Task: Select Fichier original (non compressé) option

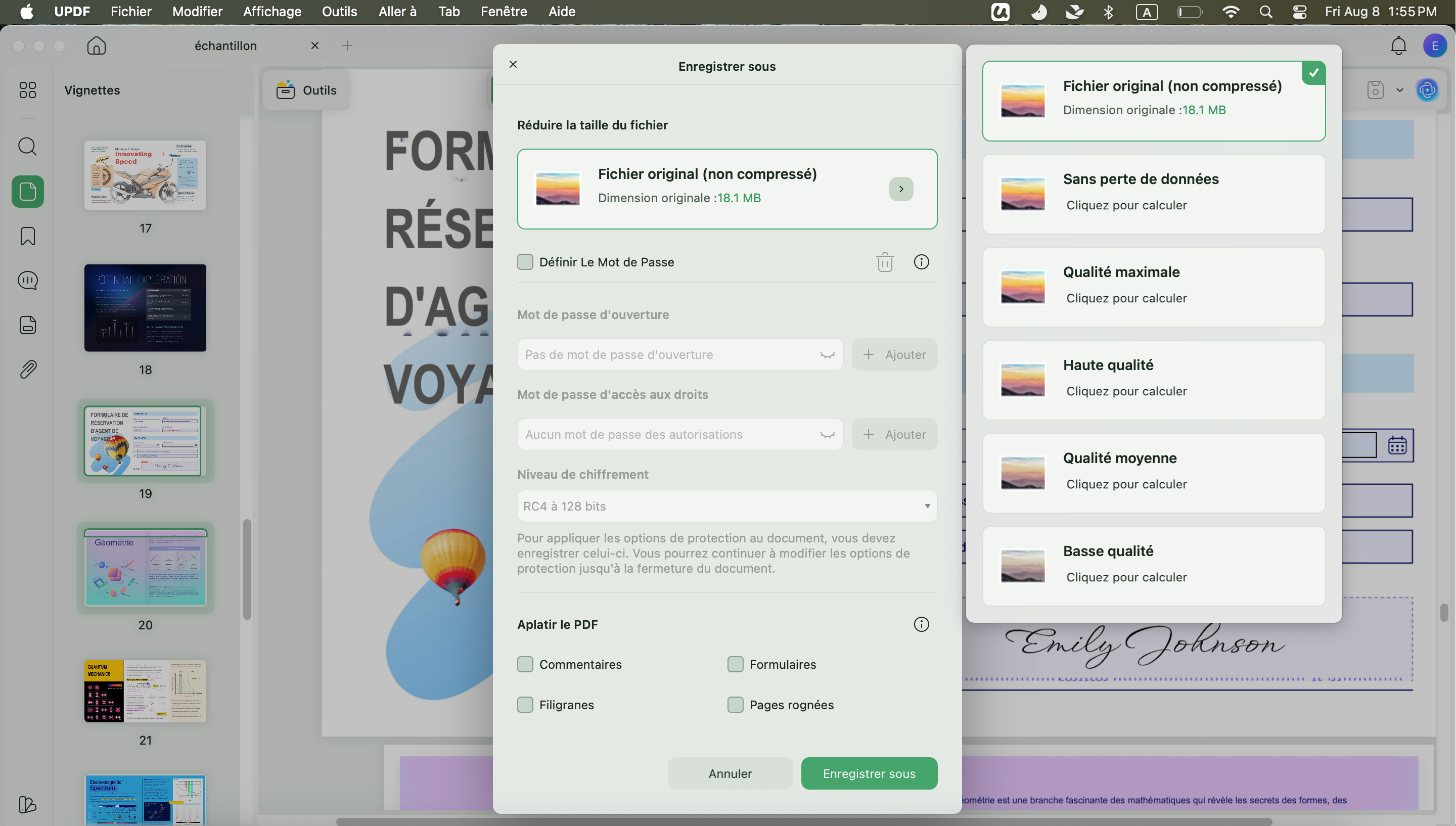Action: 1154,101
